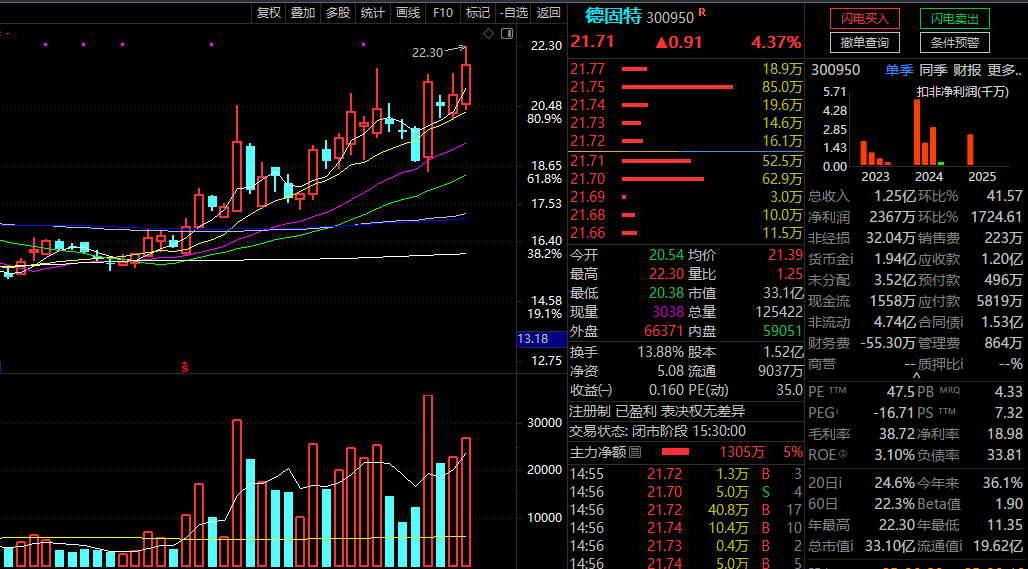Click the blue 13.18 price marker

(532, 339)
